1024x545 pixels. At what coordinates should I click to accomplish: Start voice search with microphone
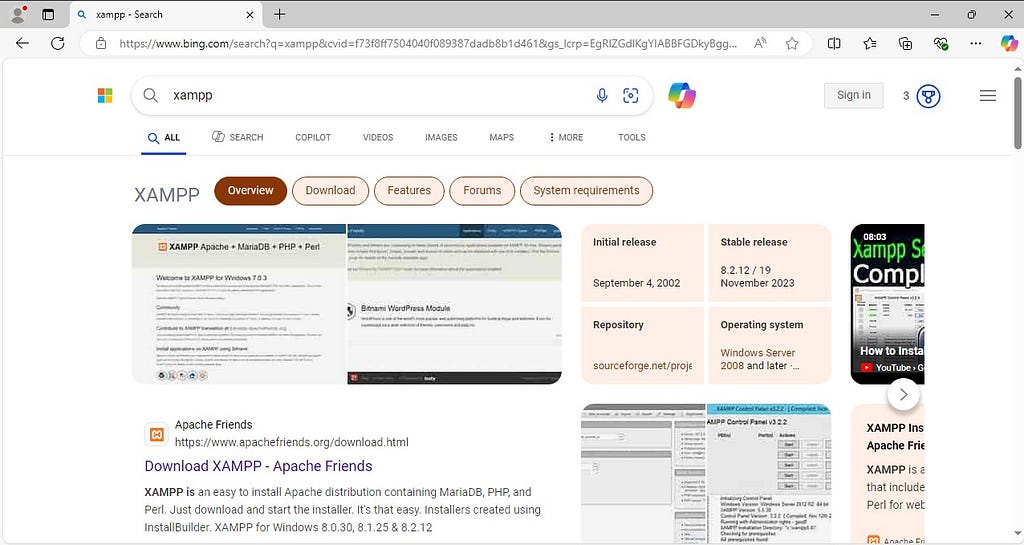pos(602,96)
